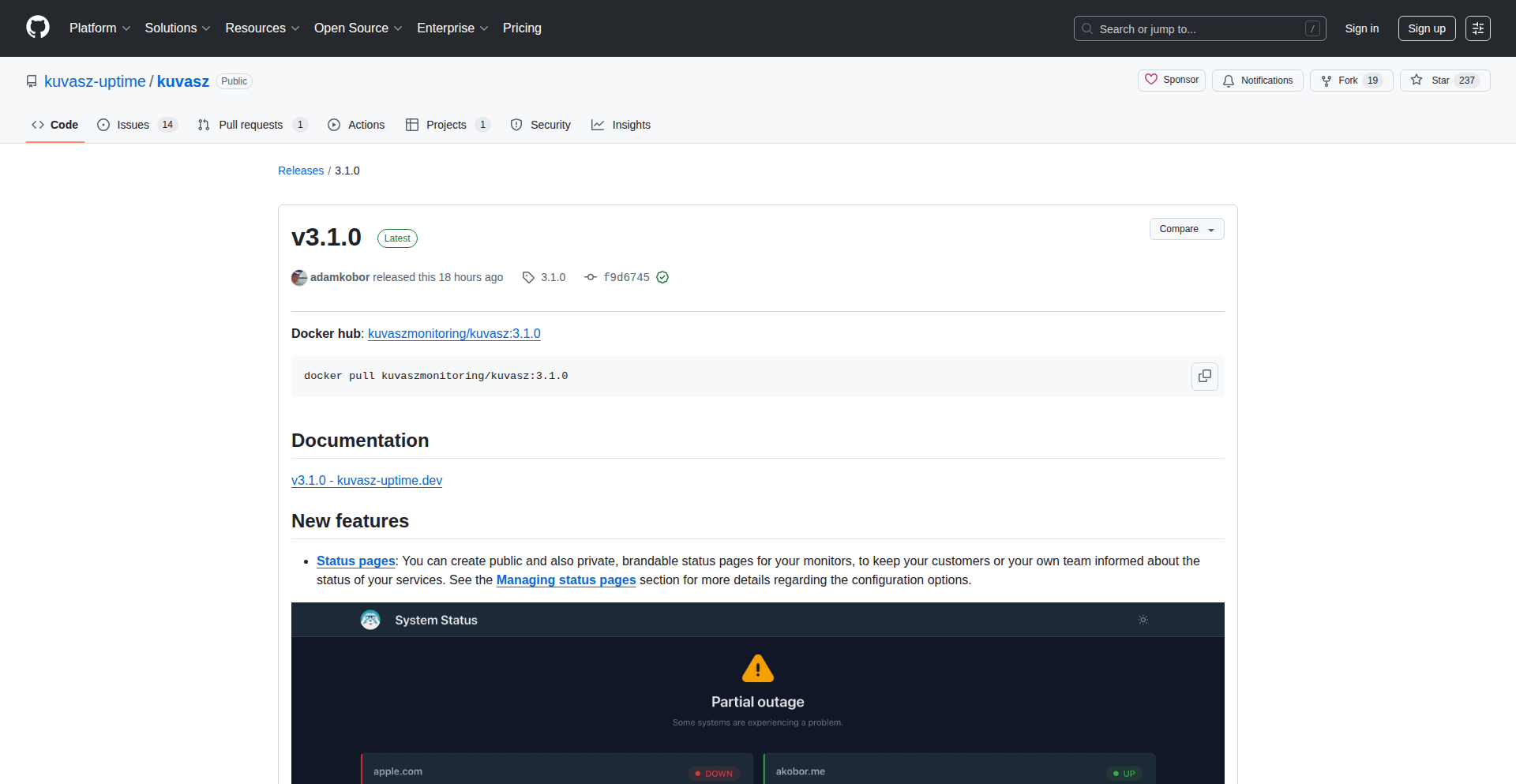Click adamkobor's avatar image
The width and height of the screenshot is (1516, 784).
tap(299, 278)
